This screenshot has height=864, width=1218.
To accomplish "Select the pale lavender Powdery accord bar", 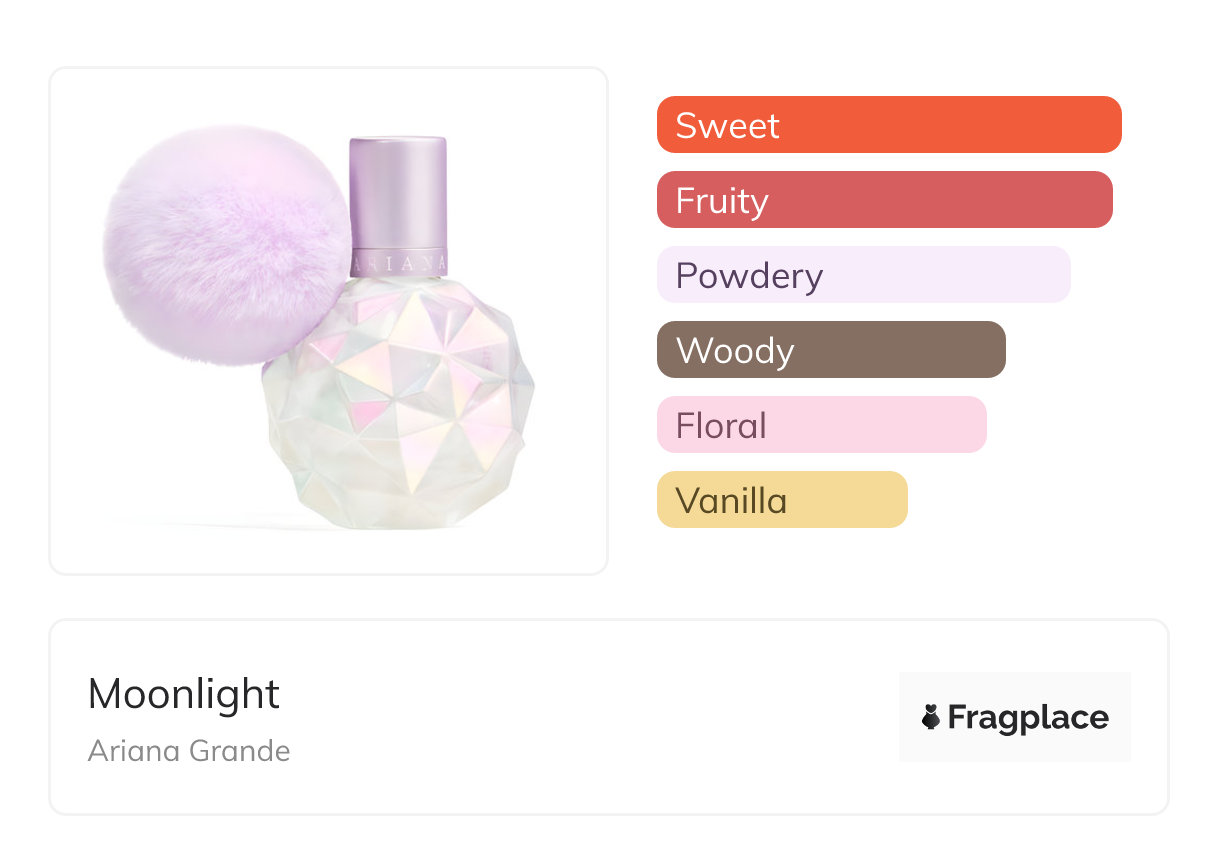I will coord(930,275).
